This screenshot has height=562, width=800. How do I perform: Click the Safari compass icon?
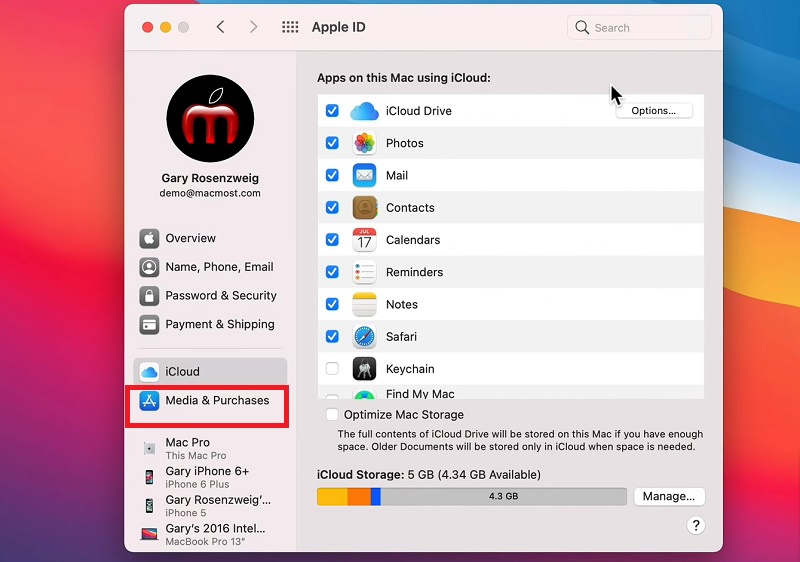364,337
